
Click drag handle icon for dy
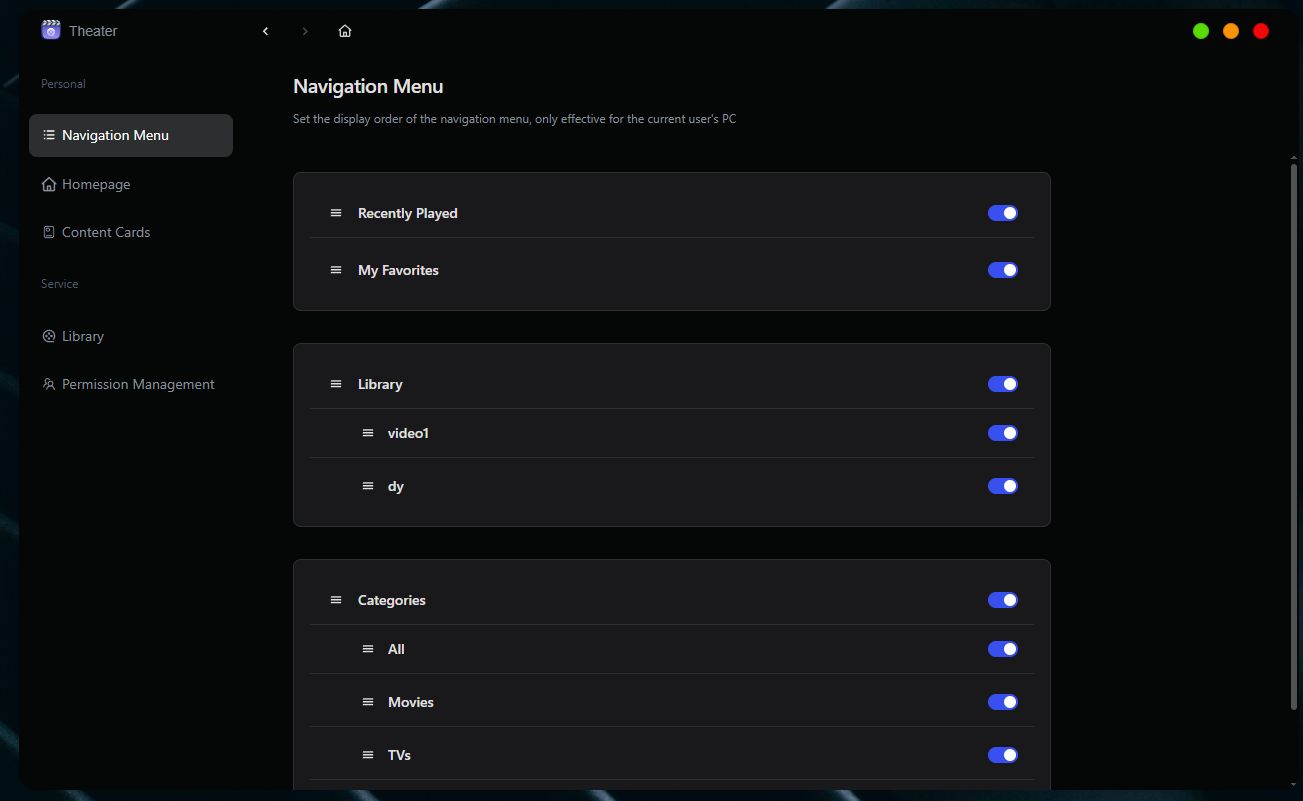[368, 486]
